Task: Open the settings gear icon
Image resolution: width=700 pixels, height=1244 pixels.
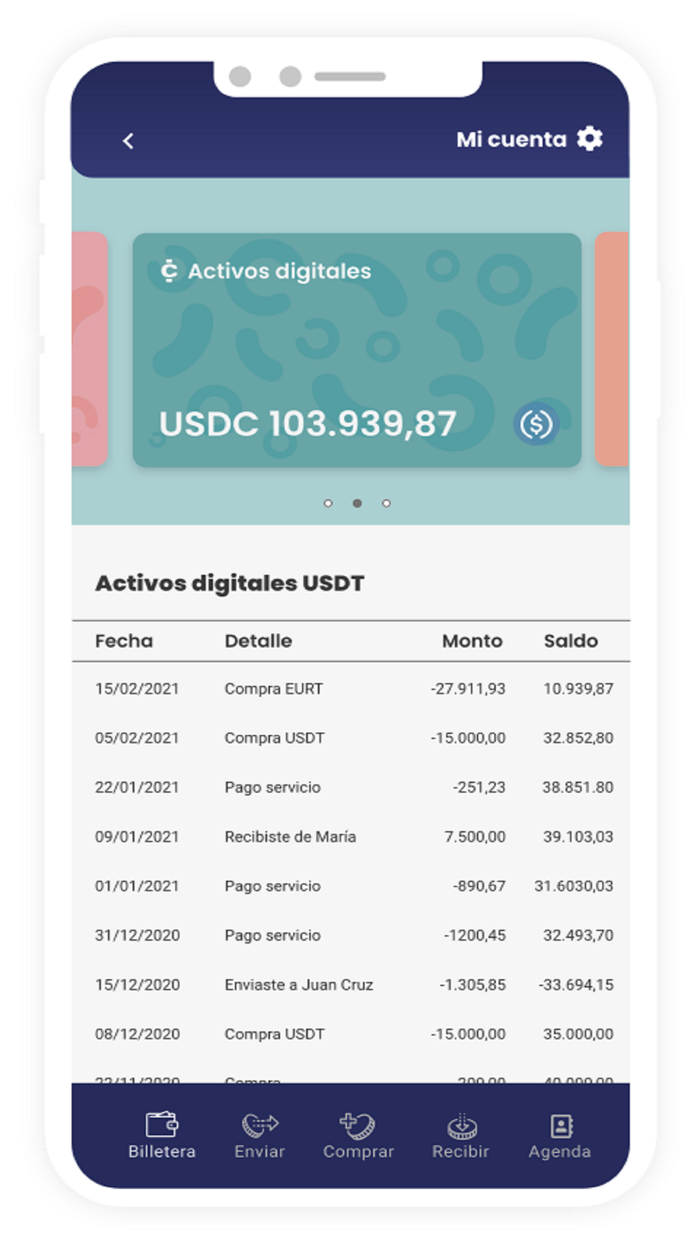Action: pyautogui.click(x=591, y=139)
